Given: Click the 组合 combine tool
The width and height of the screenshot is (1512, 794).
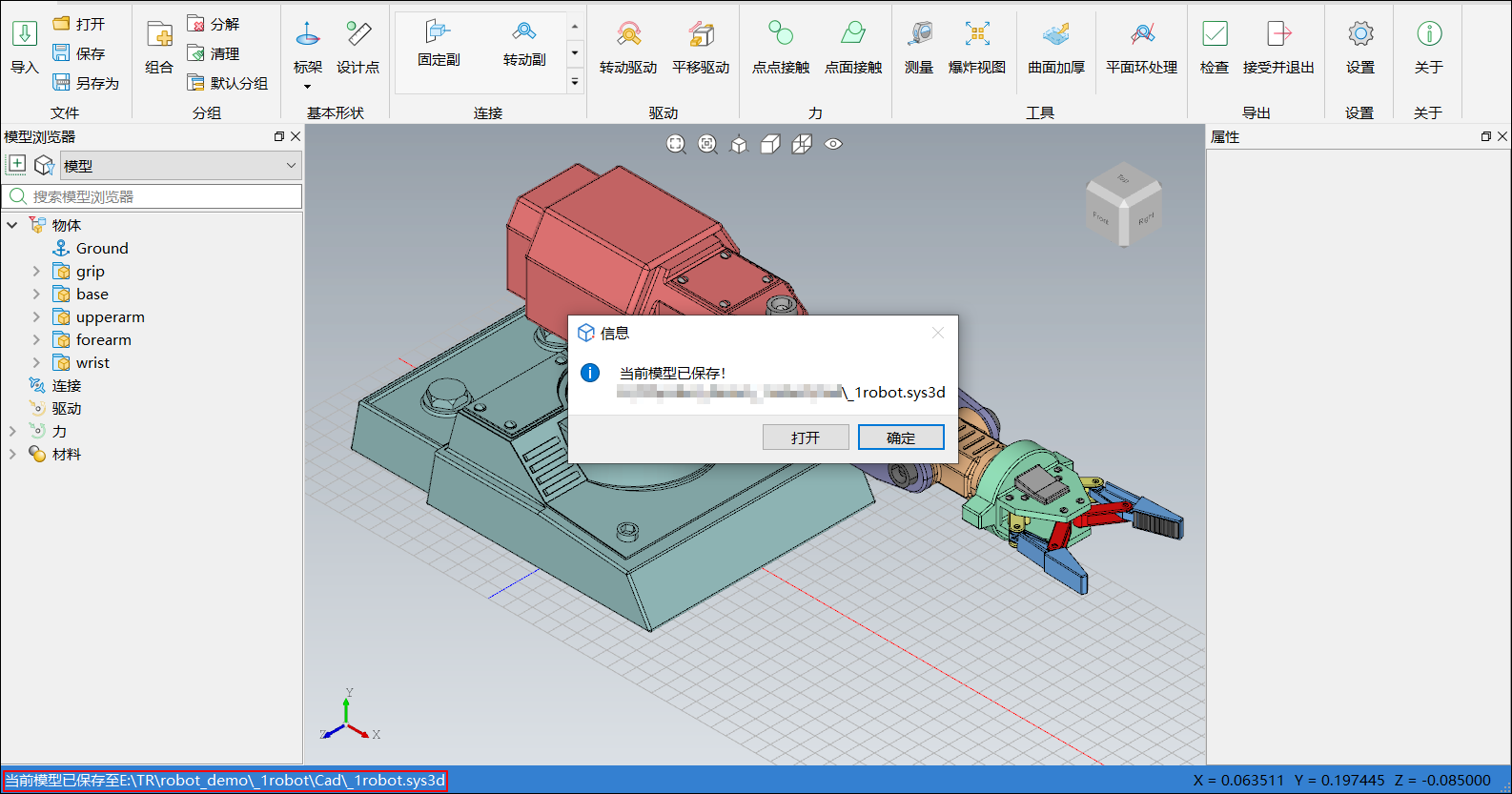Looking at the screenshot, I should [x=159, y=46].
